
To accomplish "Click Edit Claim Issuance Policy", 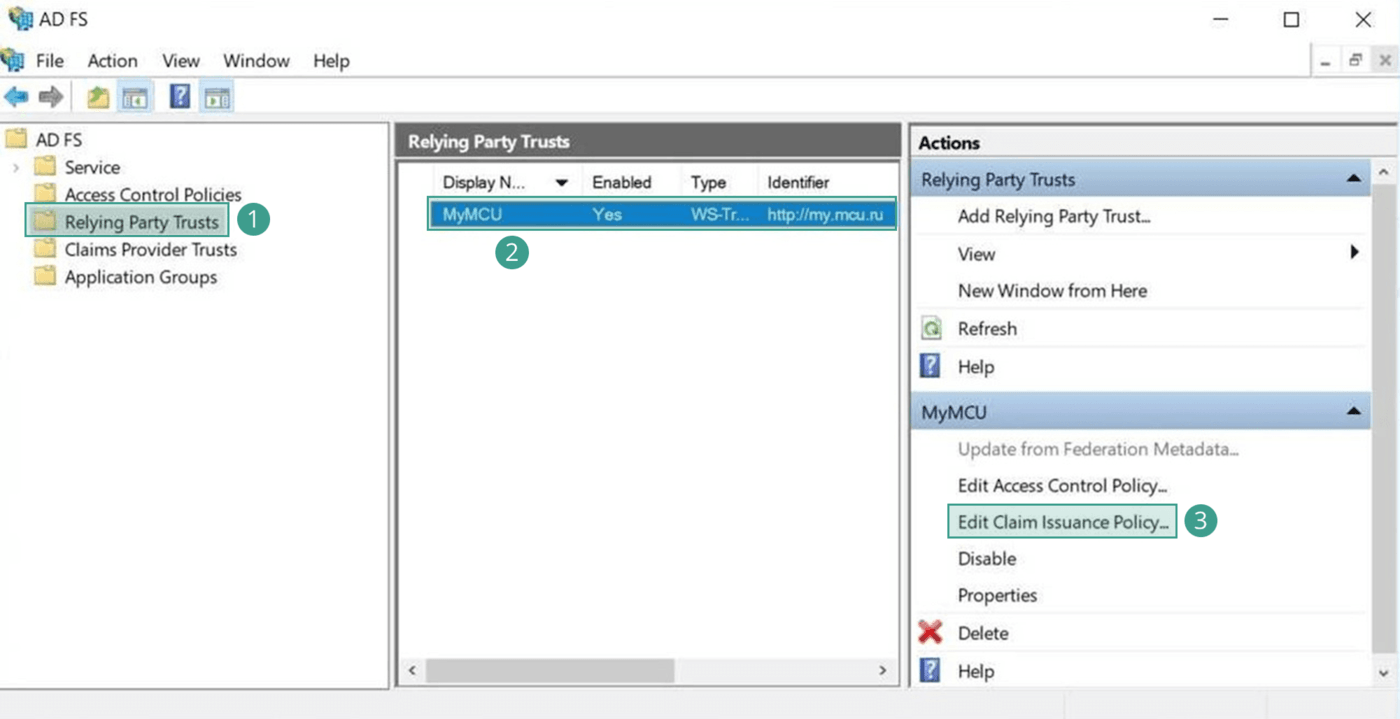I will tap(1062, 522).
